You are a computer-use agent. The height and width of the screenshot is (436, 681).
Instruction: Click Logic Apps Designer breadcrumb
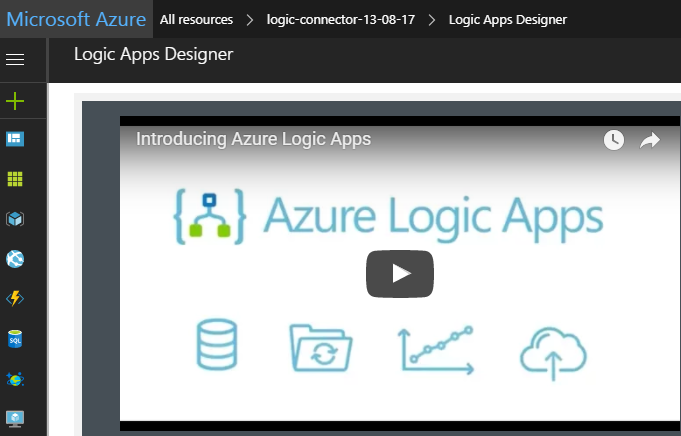pos(508,20)
